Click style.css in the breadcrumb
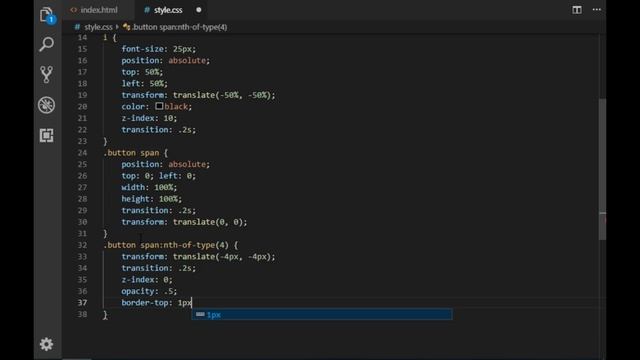Screen dimensions: 640x360 [x=98, y=27]
